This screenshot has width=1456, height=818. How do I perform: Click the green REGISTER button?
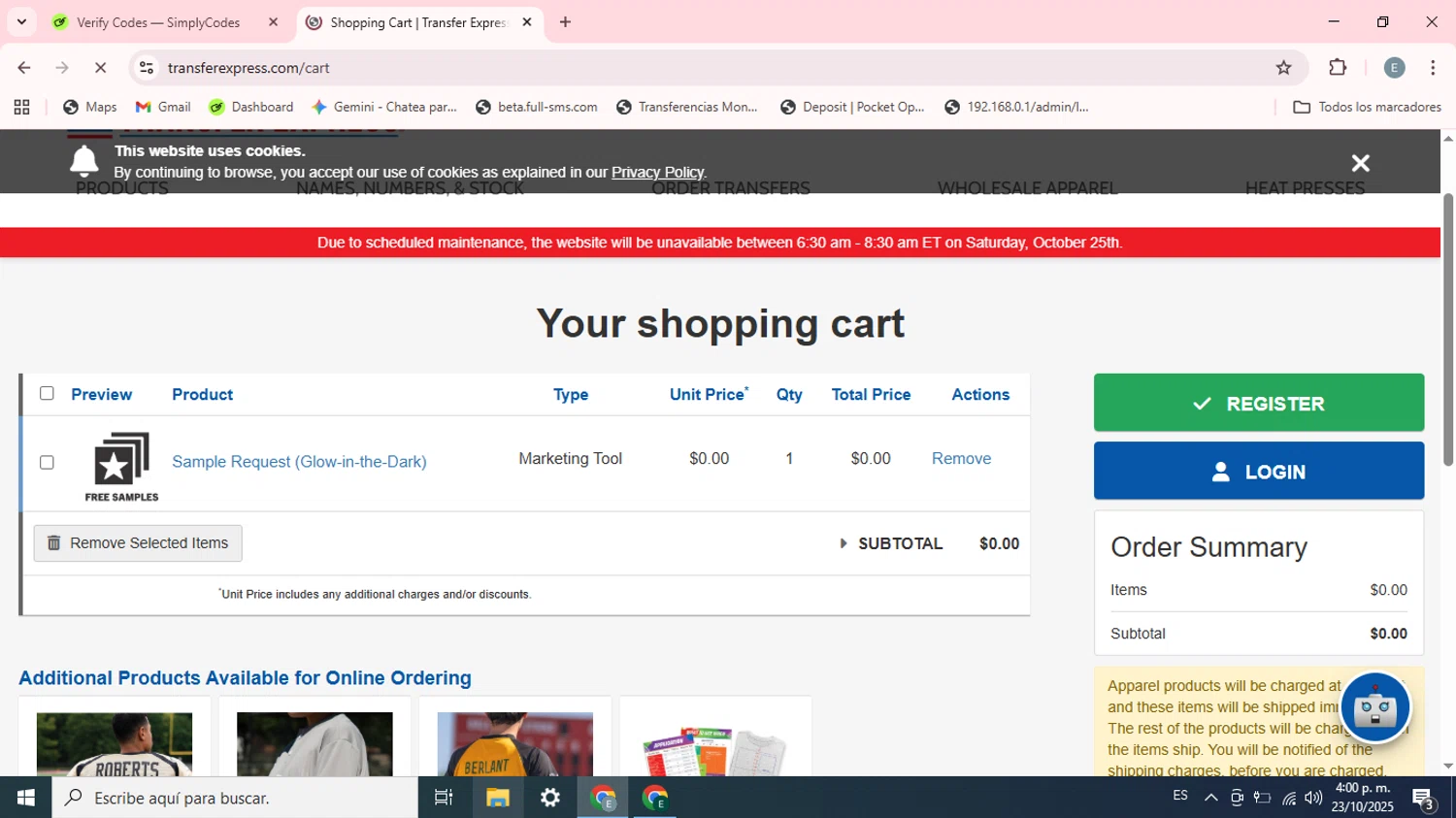click(x=1258, y=403)
